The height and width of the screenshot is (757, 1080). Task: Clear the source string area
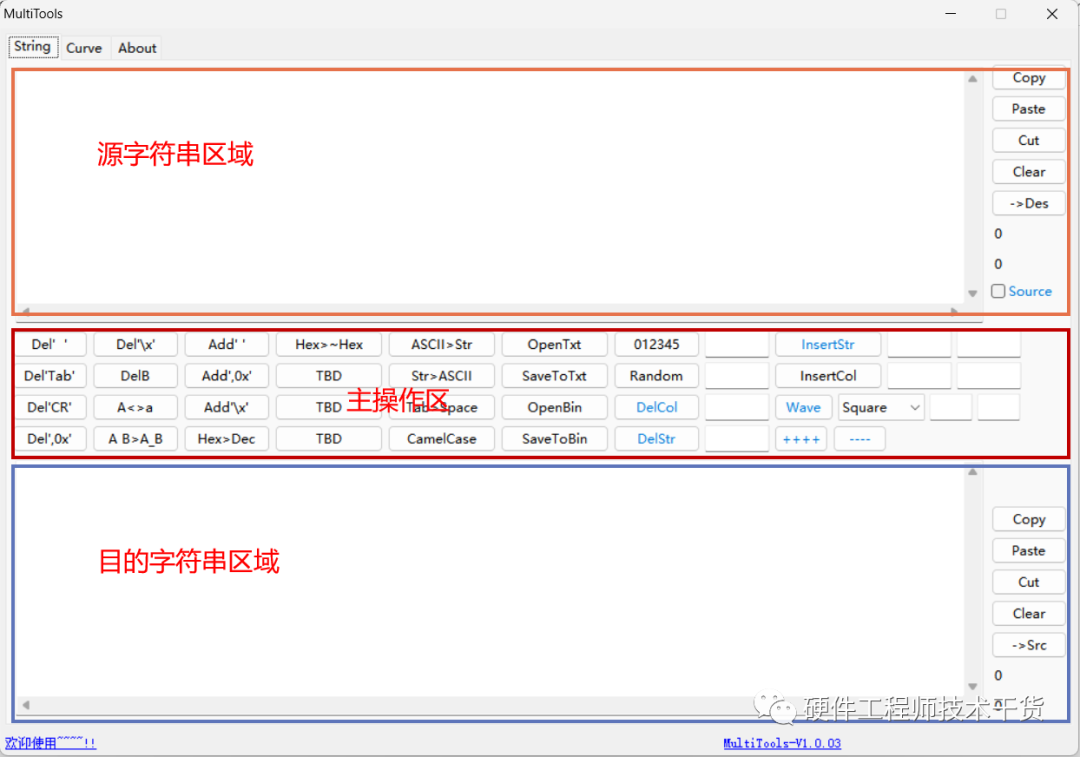click(x=1028, y=172)
